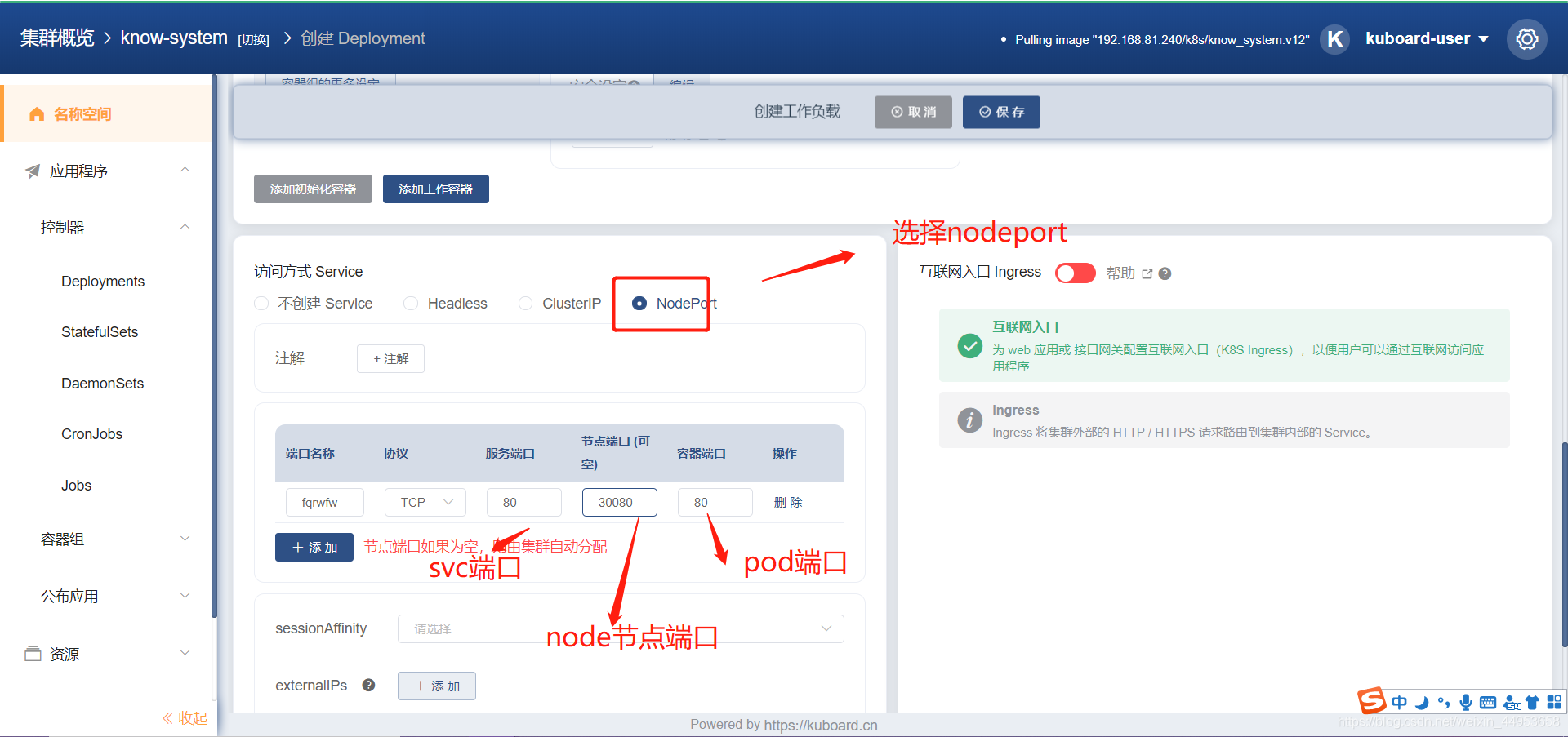The image size is (1568, 737).
Task: Open Deployments in the sidebar
Action: pyautogui.click(x=103, y=282)
